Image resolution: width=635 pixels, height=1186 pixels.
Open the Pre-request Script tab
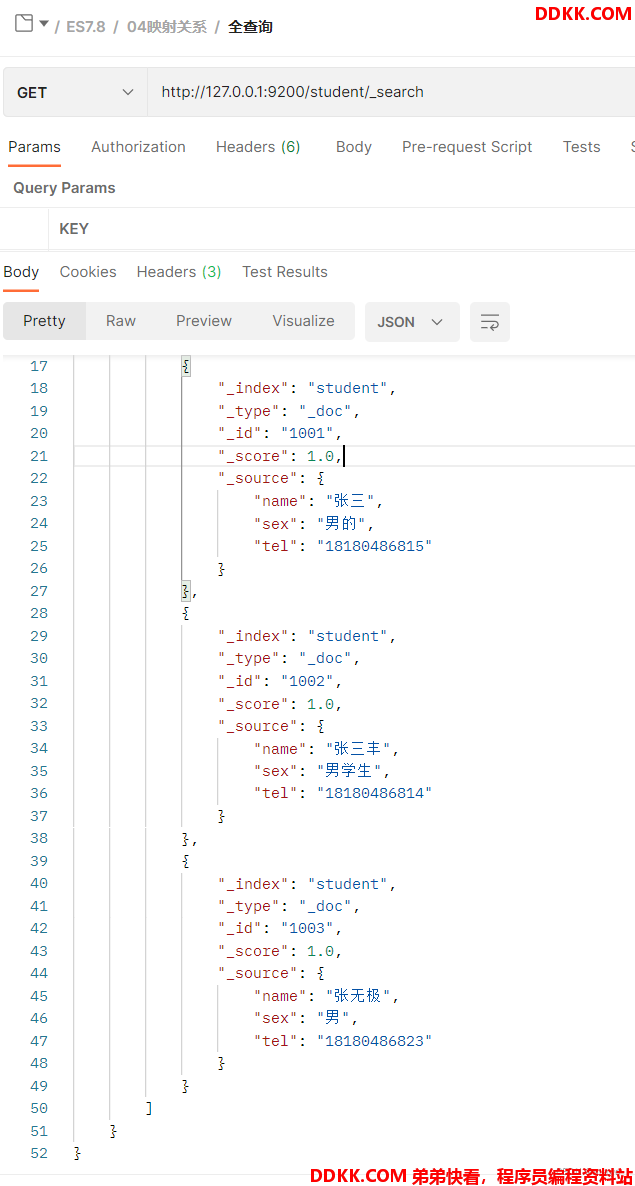467,147
